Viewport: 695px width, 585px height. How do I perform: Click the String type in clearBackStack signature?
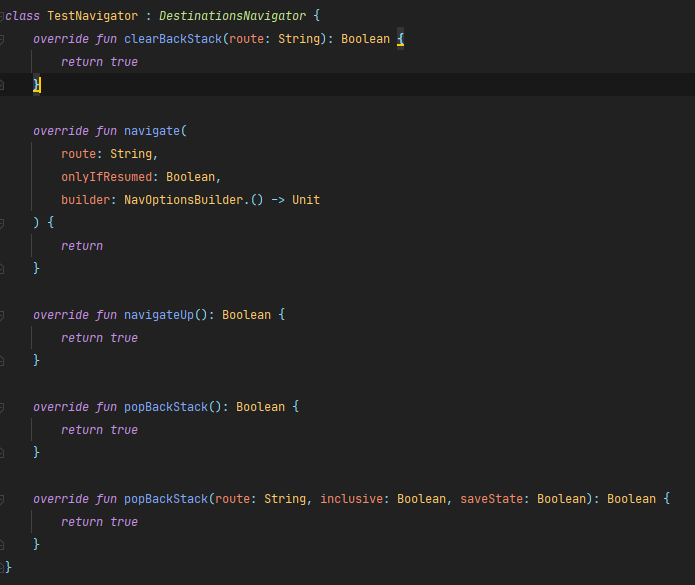[x=299, y=39]
